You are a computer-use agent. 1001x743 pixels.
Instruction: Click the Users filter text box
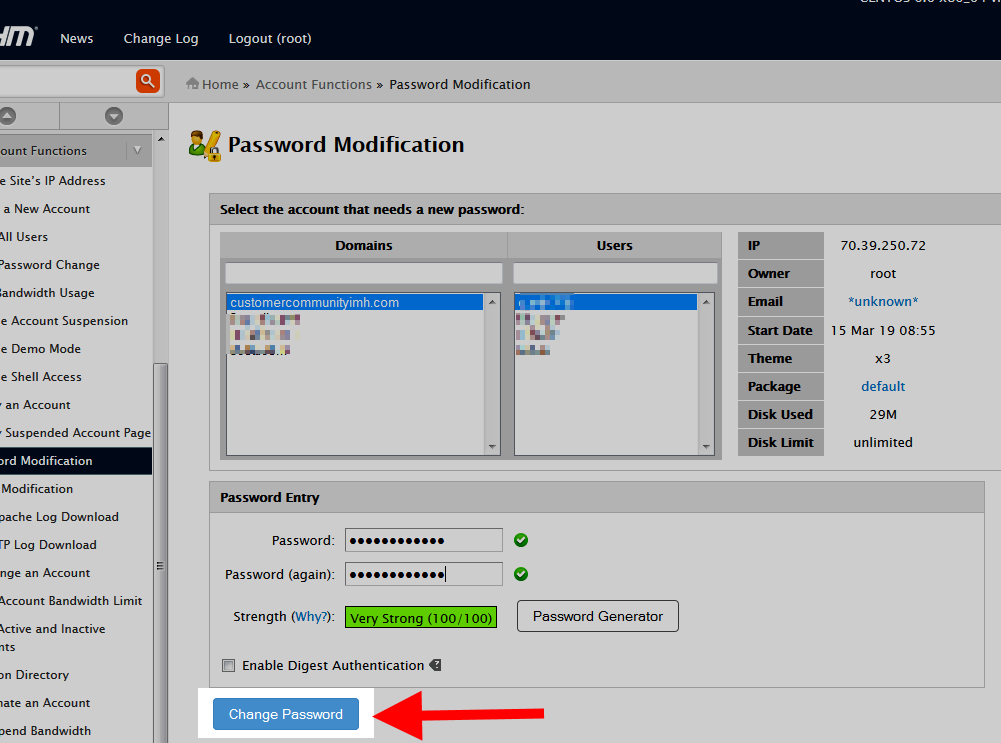click(x=615, y=273)
